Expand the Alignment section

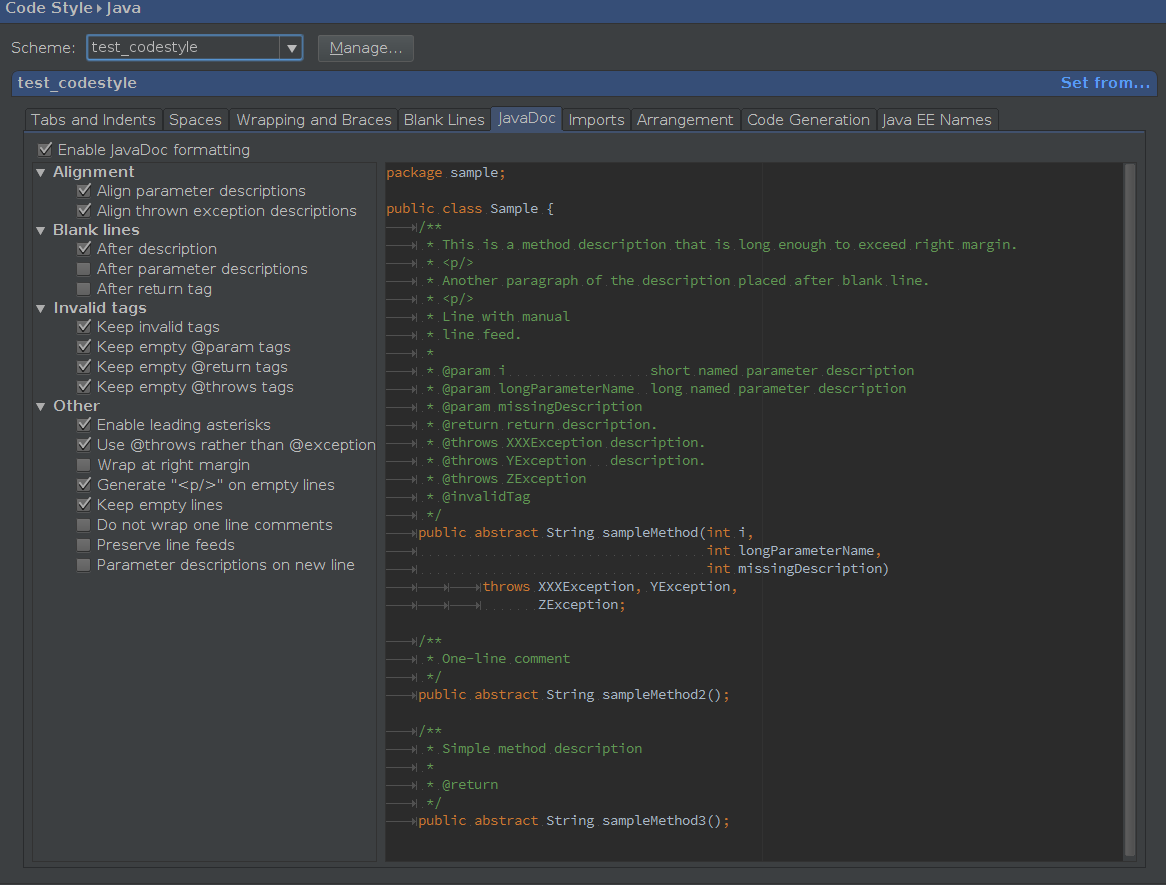coord(40,171)
